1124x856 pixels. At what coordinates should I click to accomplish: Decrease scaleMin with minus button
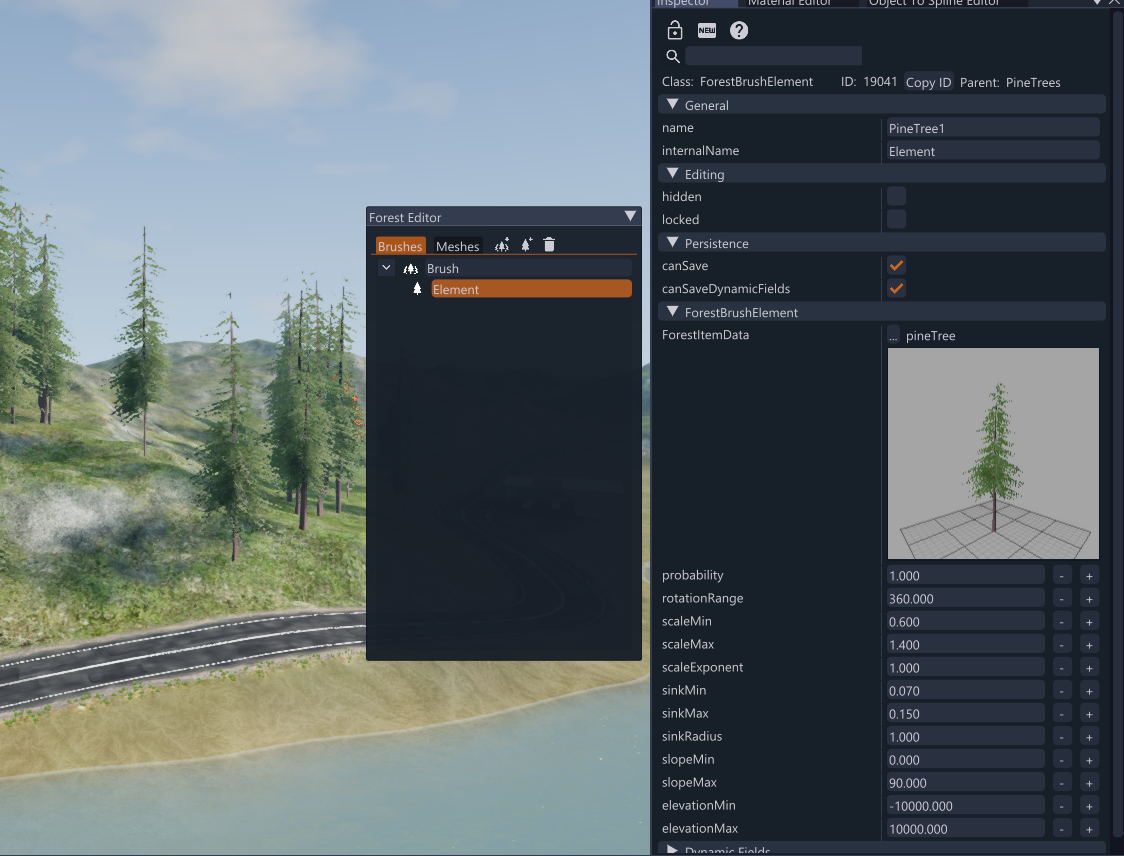(x=1062, y=622)
